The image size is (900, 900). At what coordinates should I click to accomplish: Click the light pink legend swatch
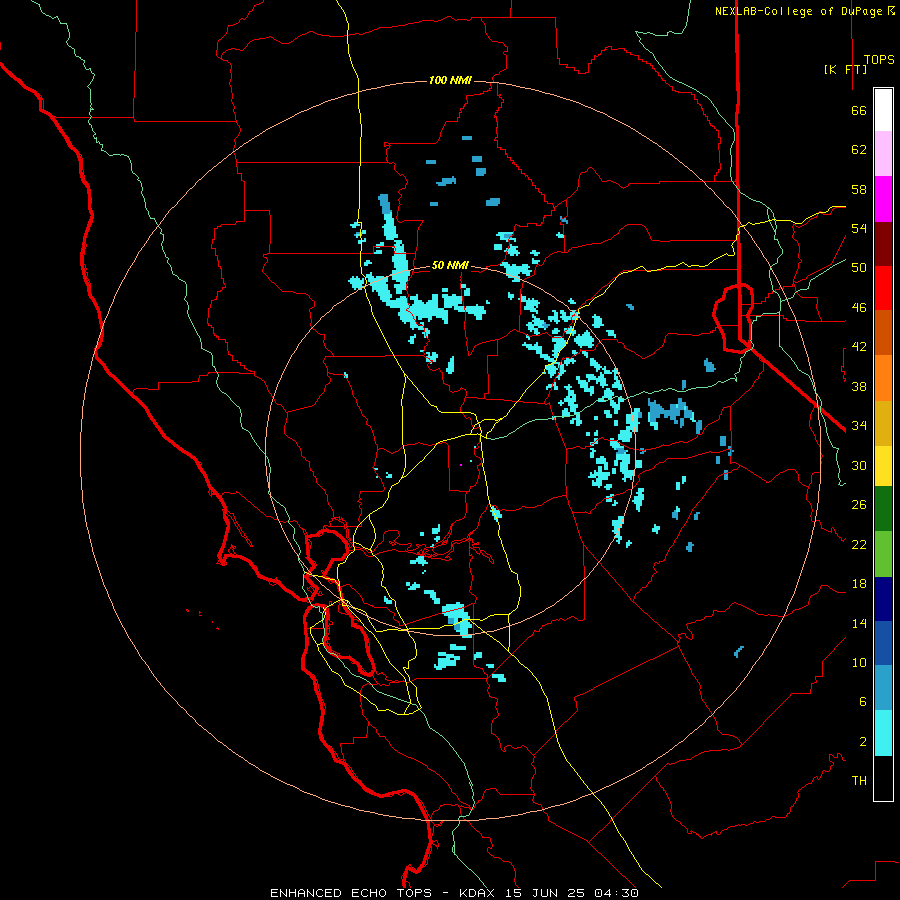point(883,153)
